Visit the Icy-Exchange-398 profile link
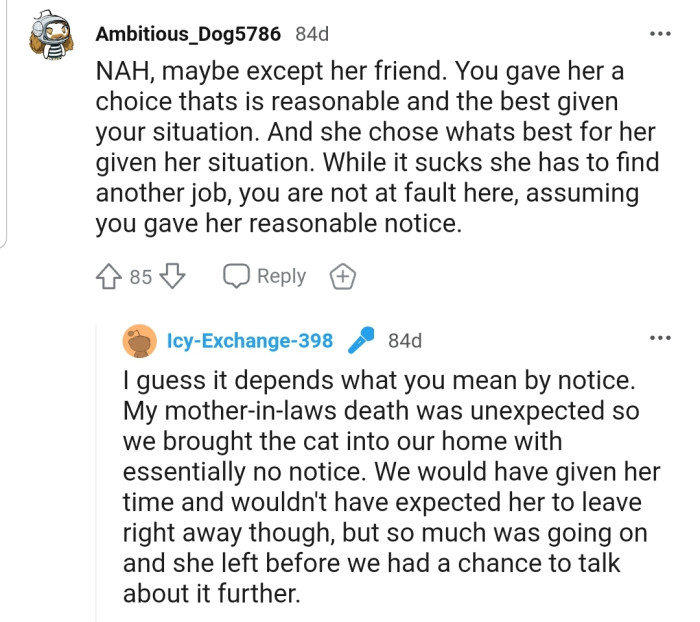The image size is (700, 622). pyautogui.click(x=250, y=341)
